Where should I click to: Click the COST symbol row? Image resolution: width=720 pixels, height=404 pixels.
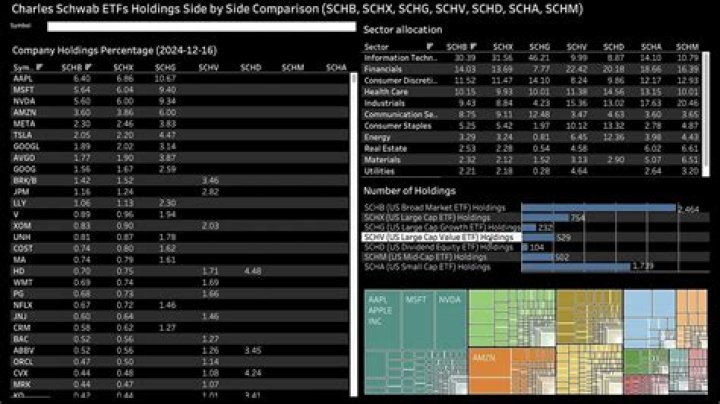pyautogui.click(x=179, y=248)
